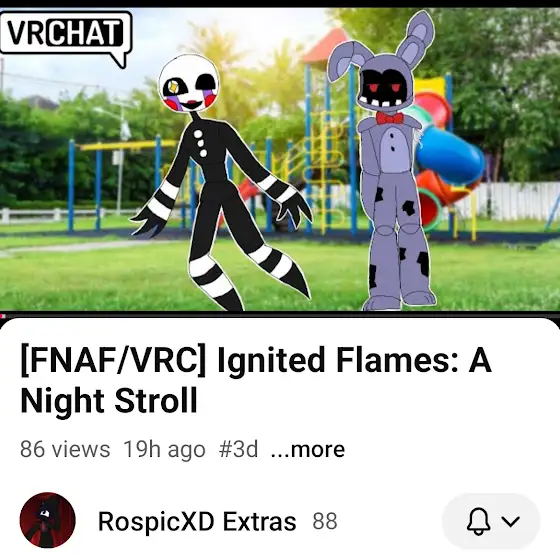The height and width of the screenshot is (560, 560).
Task: Click the 19h ago upload time
Action: tap(164, 449)
